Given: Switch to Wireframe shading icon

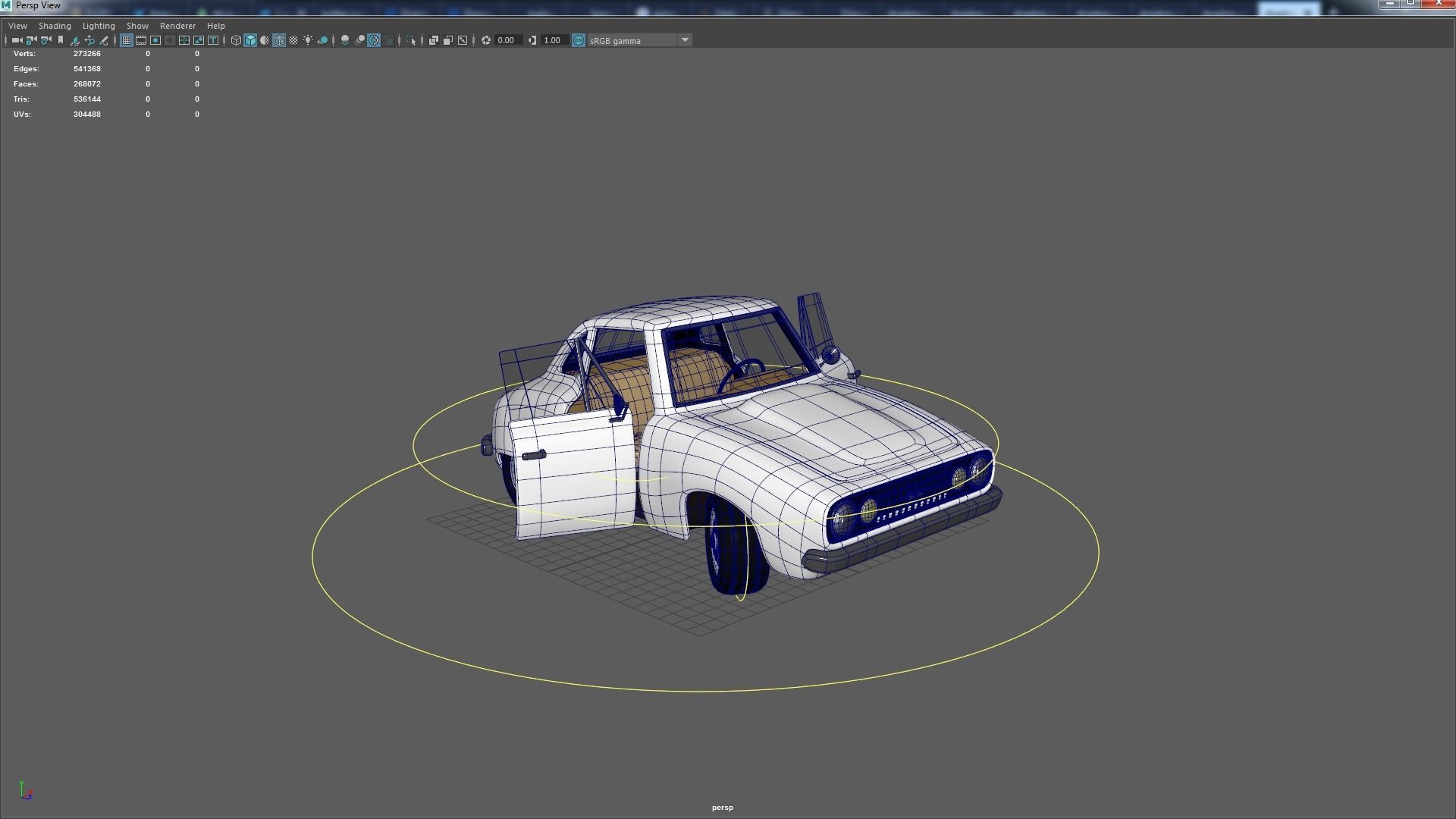Looking at the screenshot, I should (x=236, y=40).
